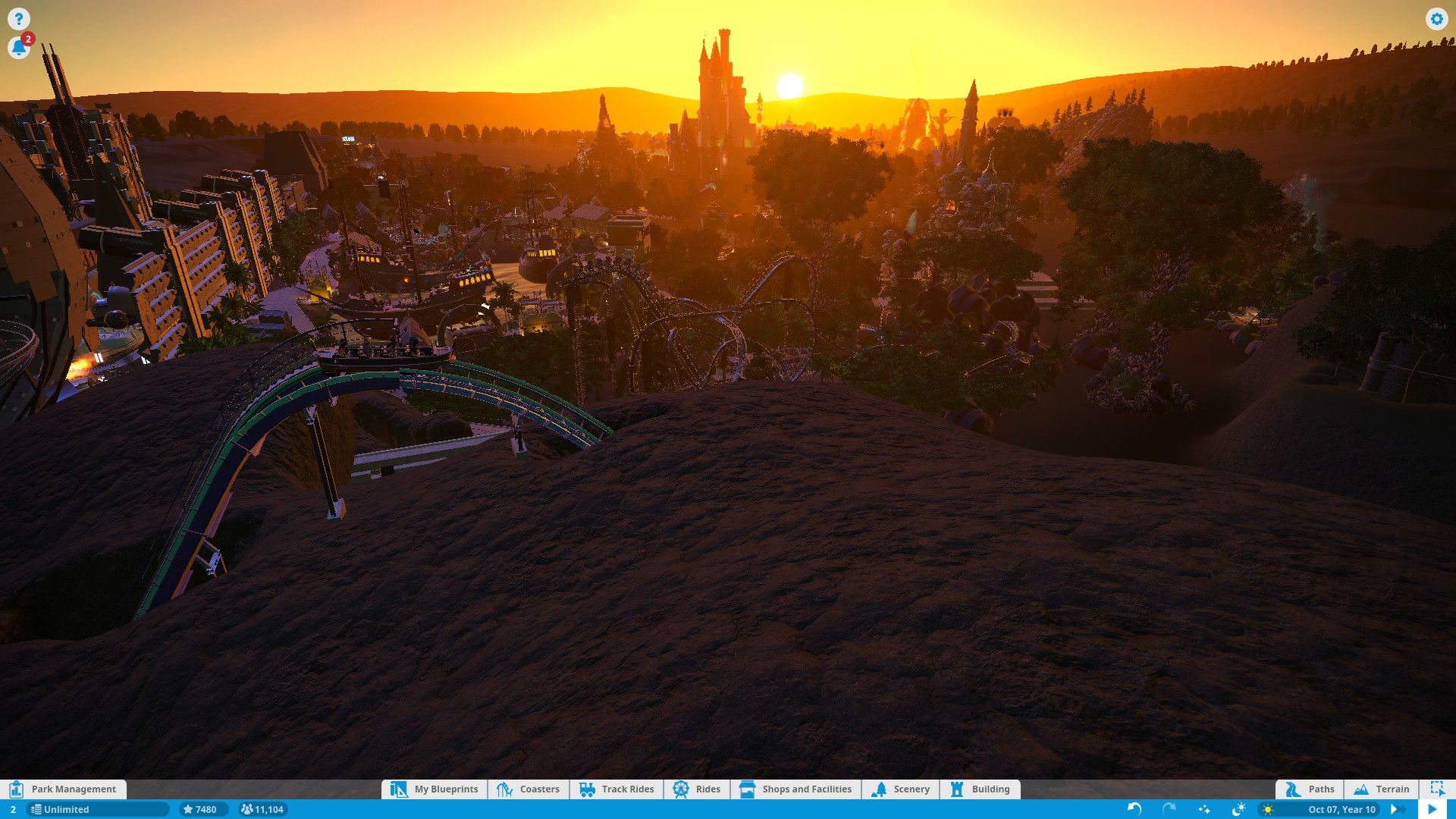Click the fast-forward speed arrows

(1396, 809)
